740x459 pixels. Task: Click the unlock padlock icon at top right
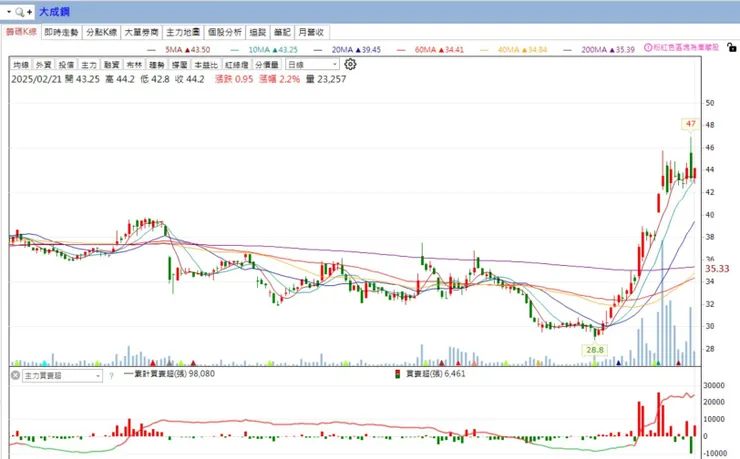(x=732, y=47)
